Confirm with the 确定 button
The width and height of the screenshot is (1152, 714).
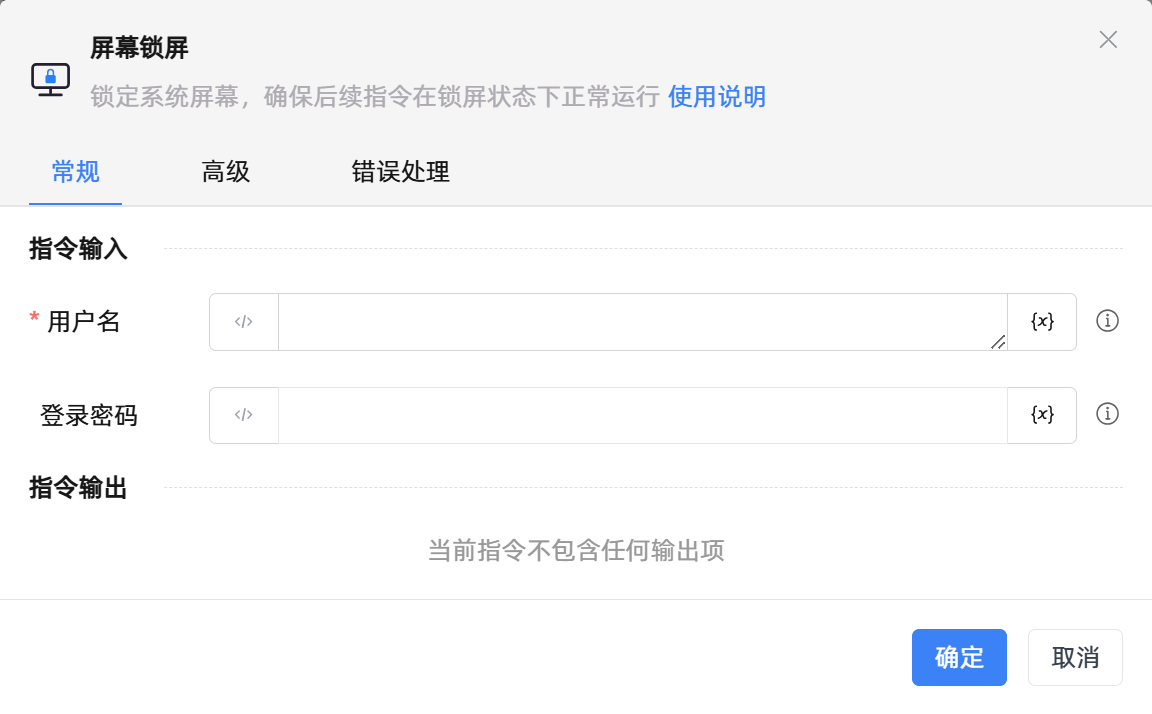click(959, 657)
